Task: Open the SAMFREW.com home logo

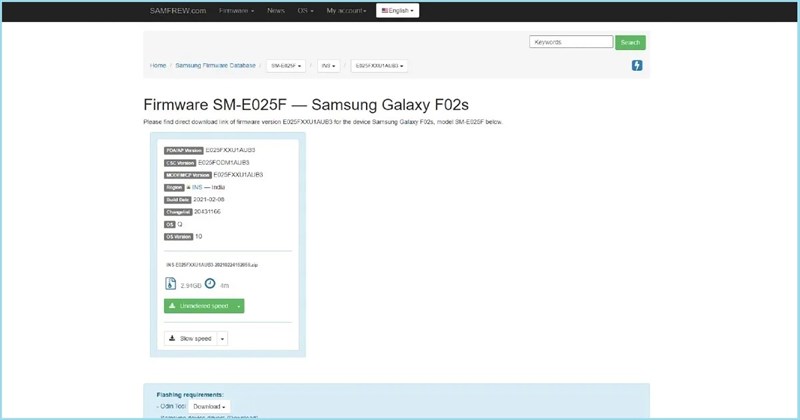Action: 178,11
